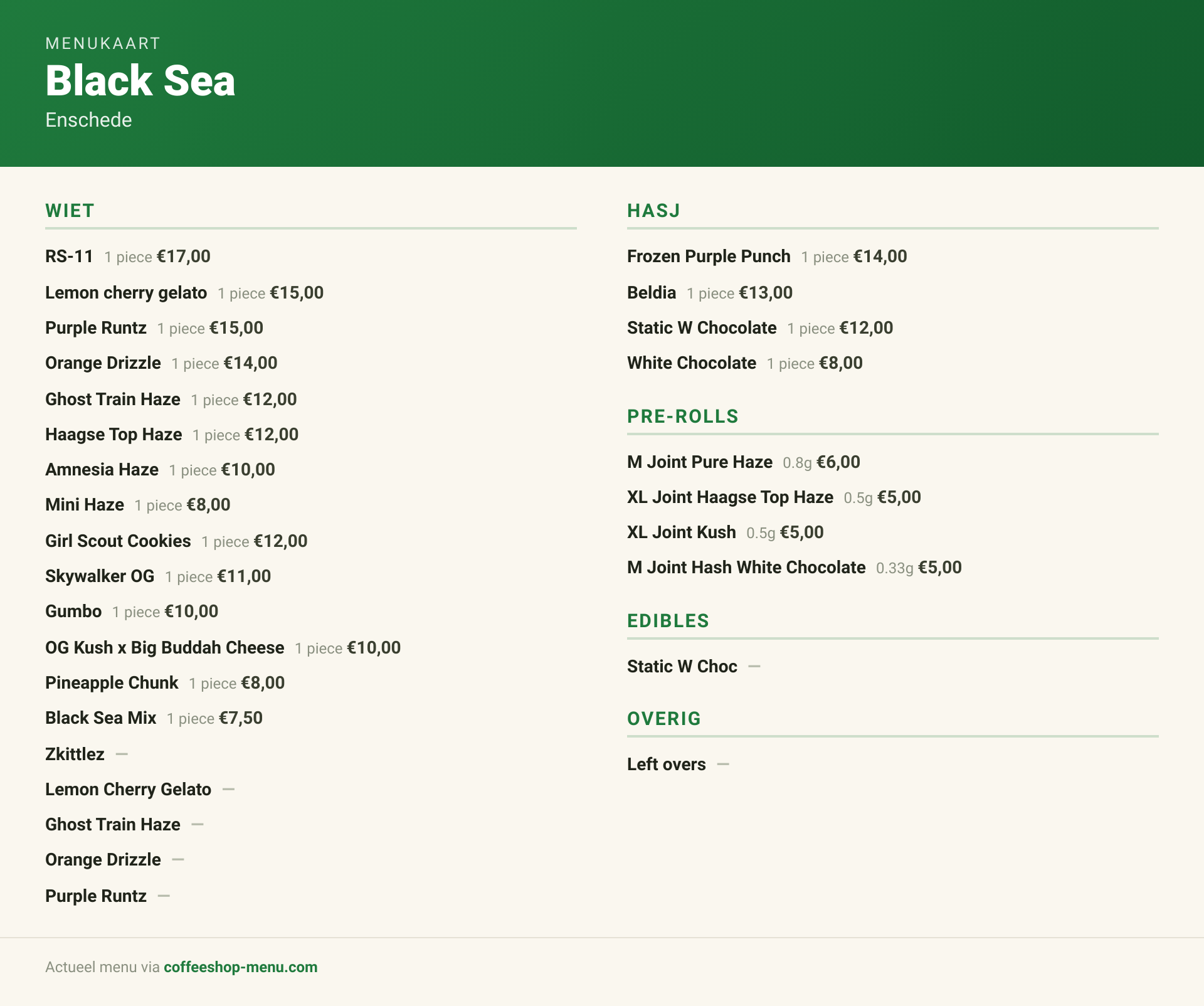Image resolution: width=1204 pixels, height=1006 pixels.
Task: Click the XL Joint Kush item
Action: click(x=726, y=532)
